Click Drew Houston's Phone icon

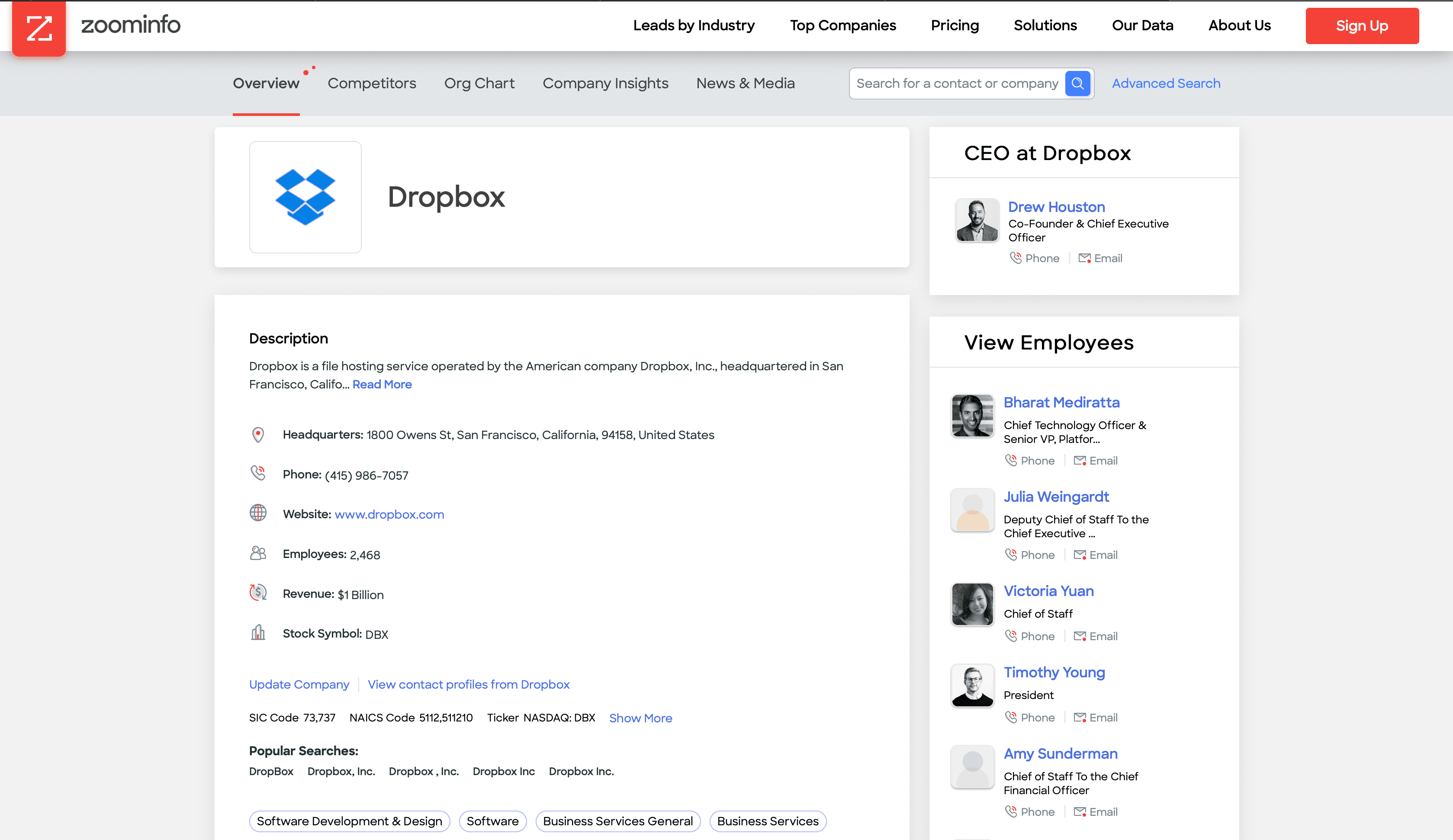1016,258
